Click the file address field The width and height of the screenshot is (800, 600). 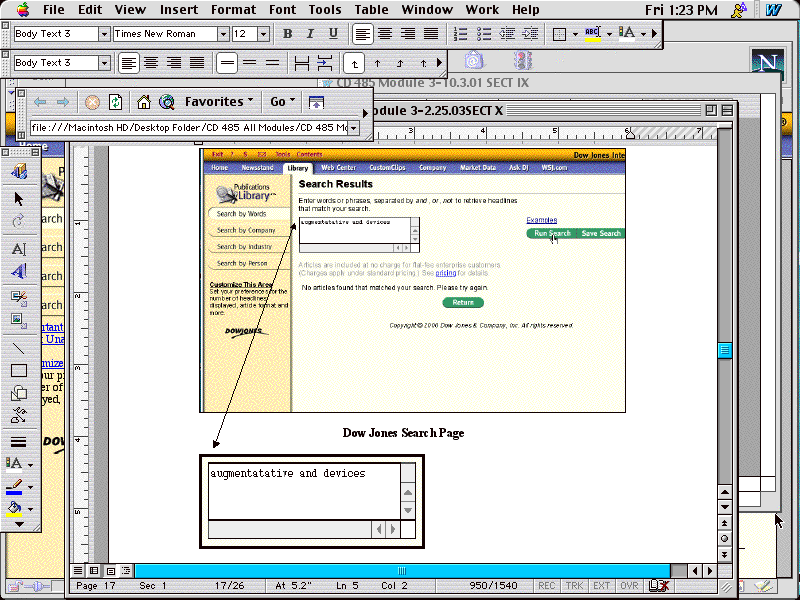click(x=189, y=128)
